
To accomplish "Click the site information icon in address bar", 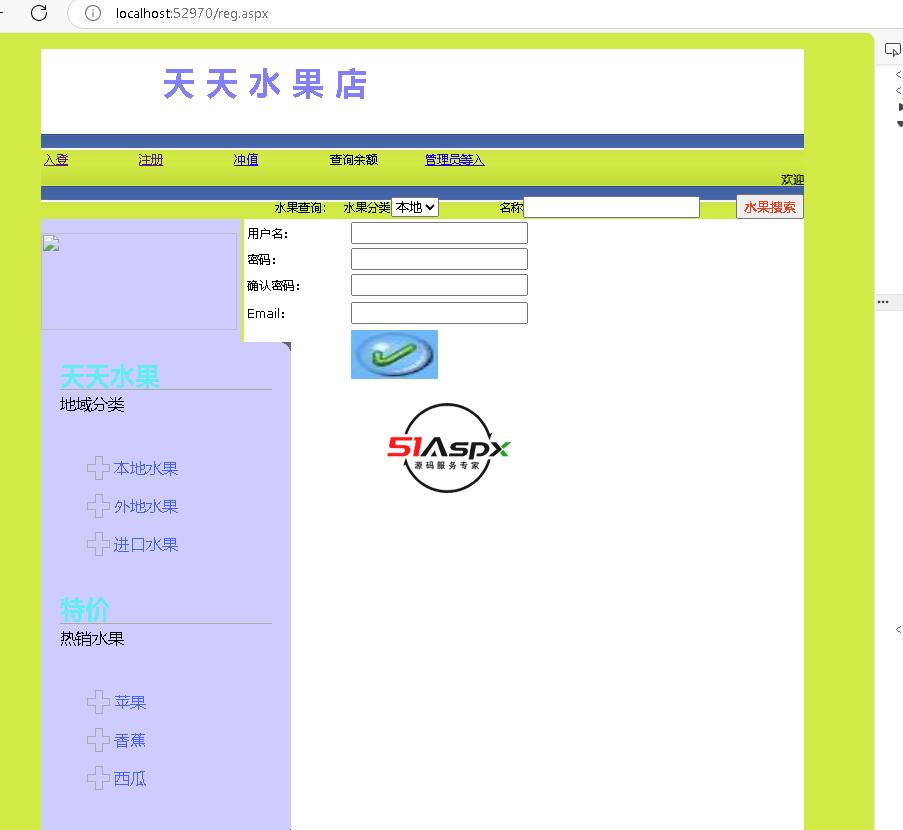I will [93, 13].
